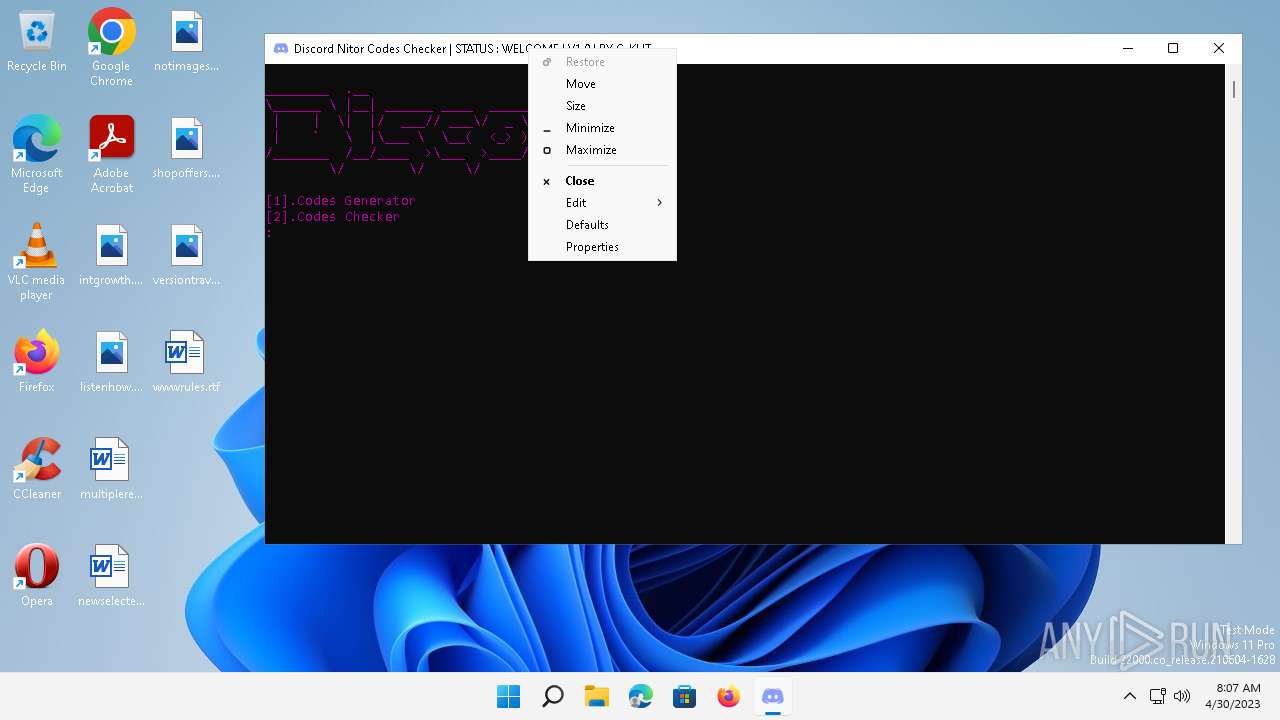Open Opera browser desktop shortcut
Viewport: 1280px width, 720px height.
[x=36, y=577]
